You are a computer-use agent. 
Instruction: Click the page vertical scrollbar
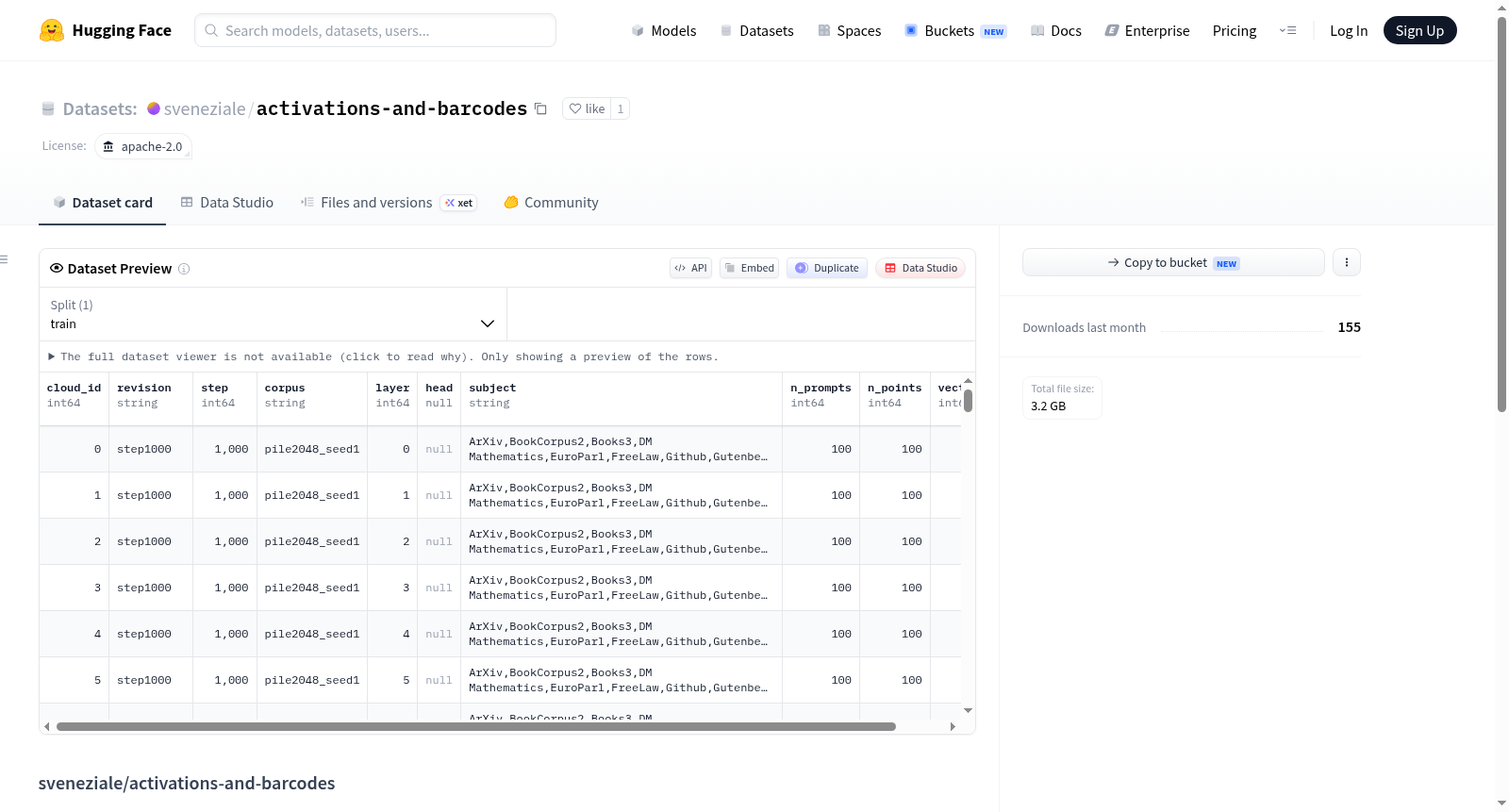(x=1502, y=215)
